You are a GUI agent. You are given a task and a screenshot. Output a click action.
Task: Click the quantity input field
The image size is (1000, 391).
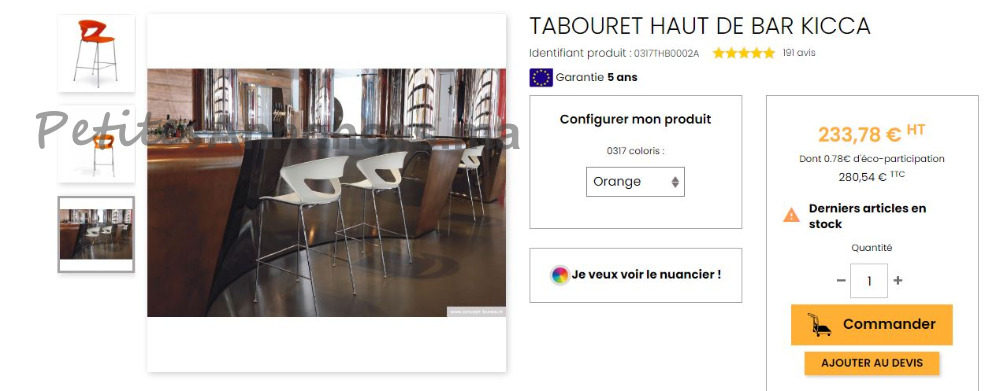869,280
